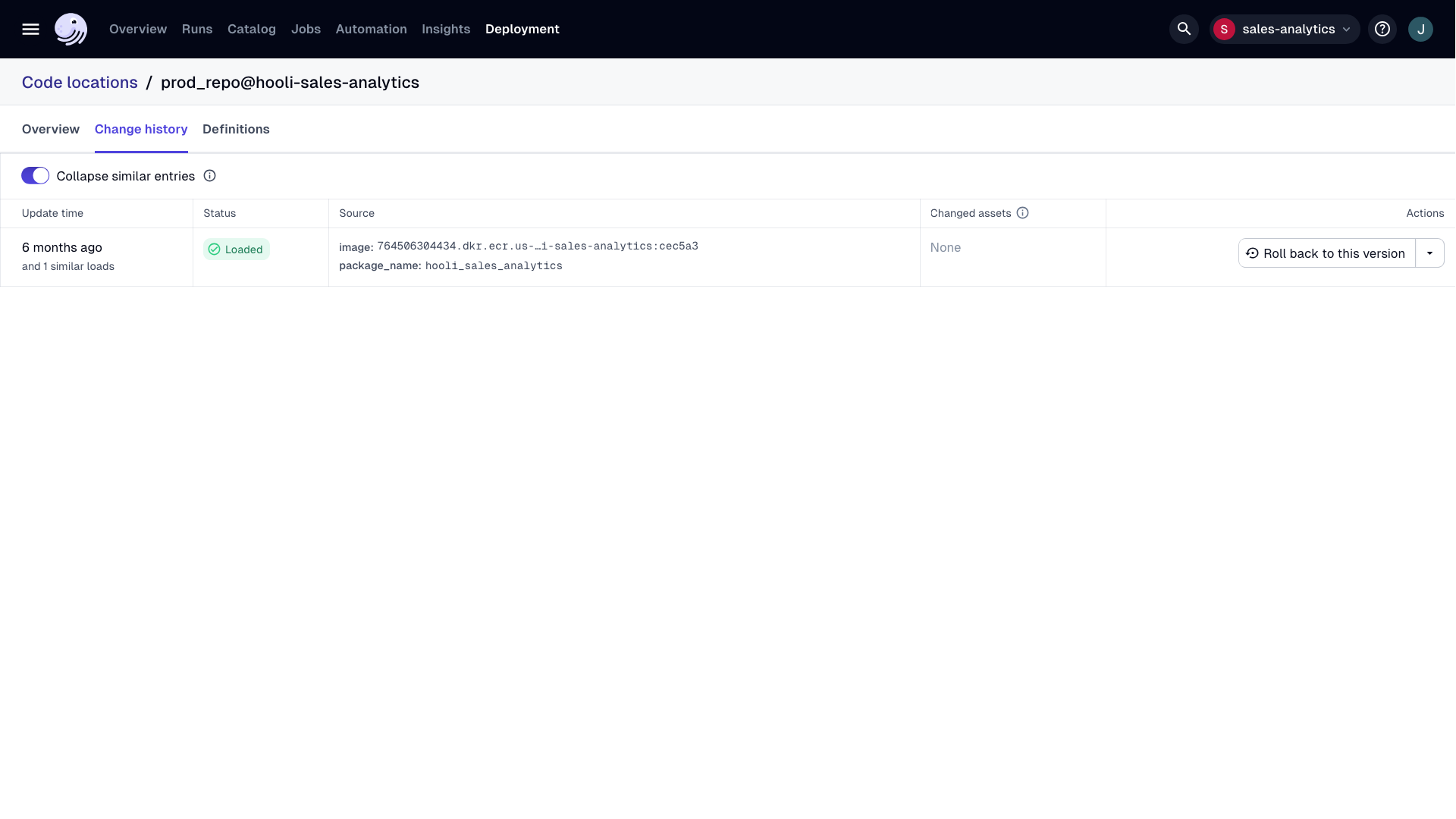Navigate to the Runs page

coord(196,29)
